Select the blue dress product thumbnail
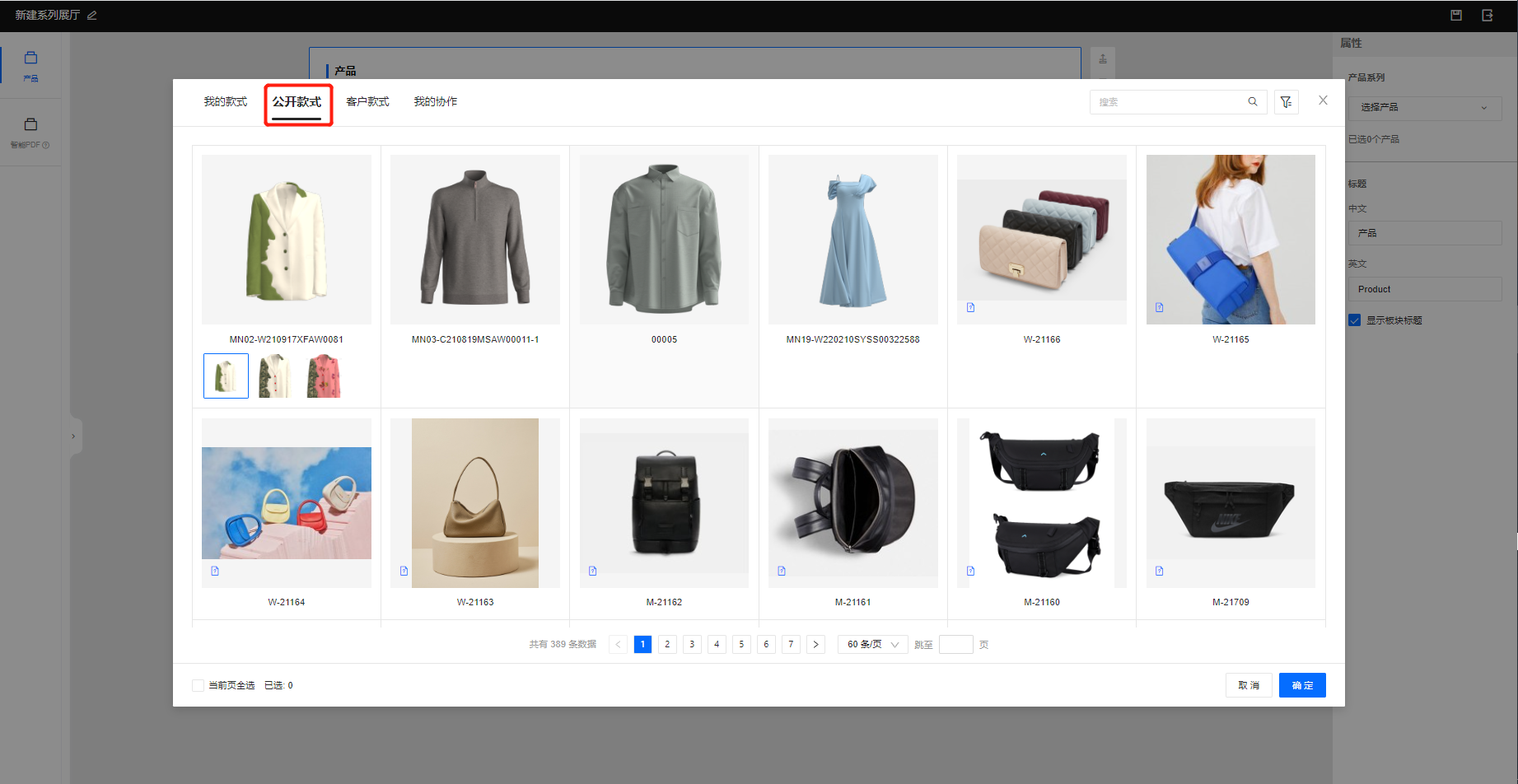 click(x=852, y=240)
